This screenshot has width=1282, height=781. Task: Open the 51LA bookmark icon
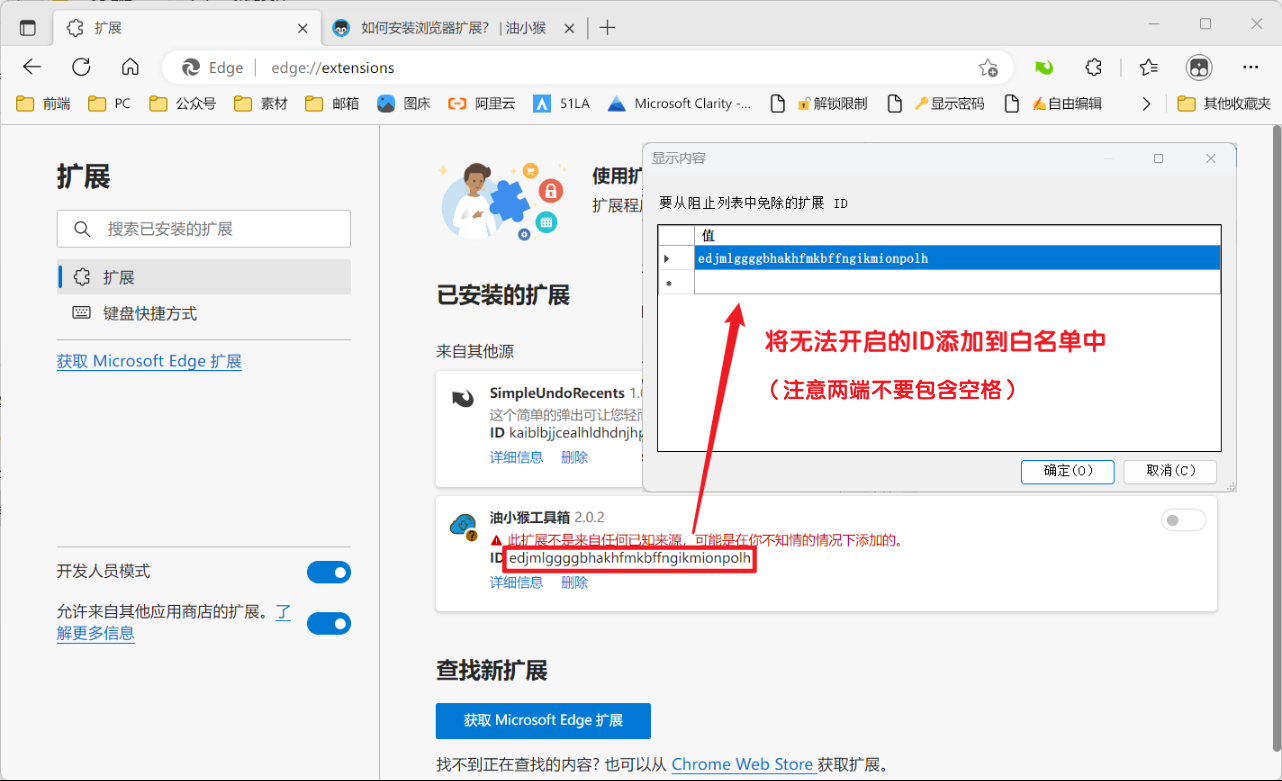(x=541, y=103)
